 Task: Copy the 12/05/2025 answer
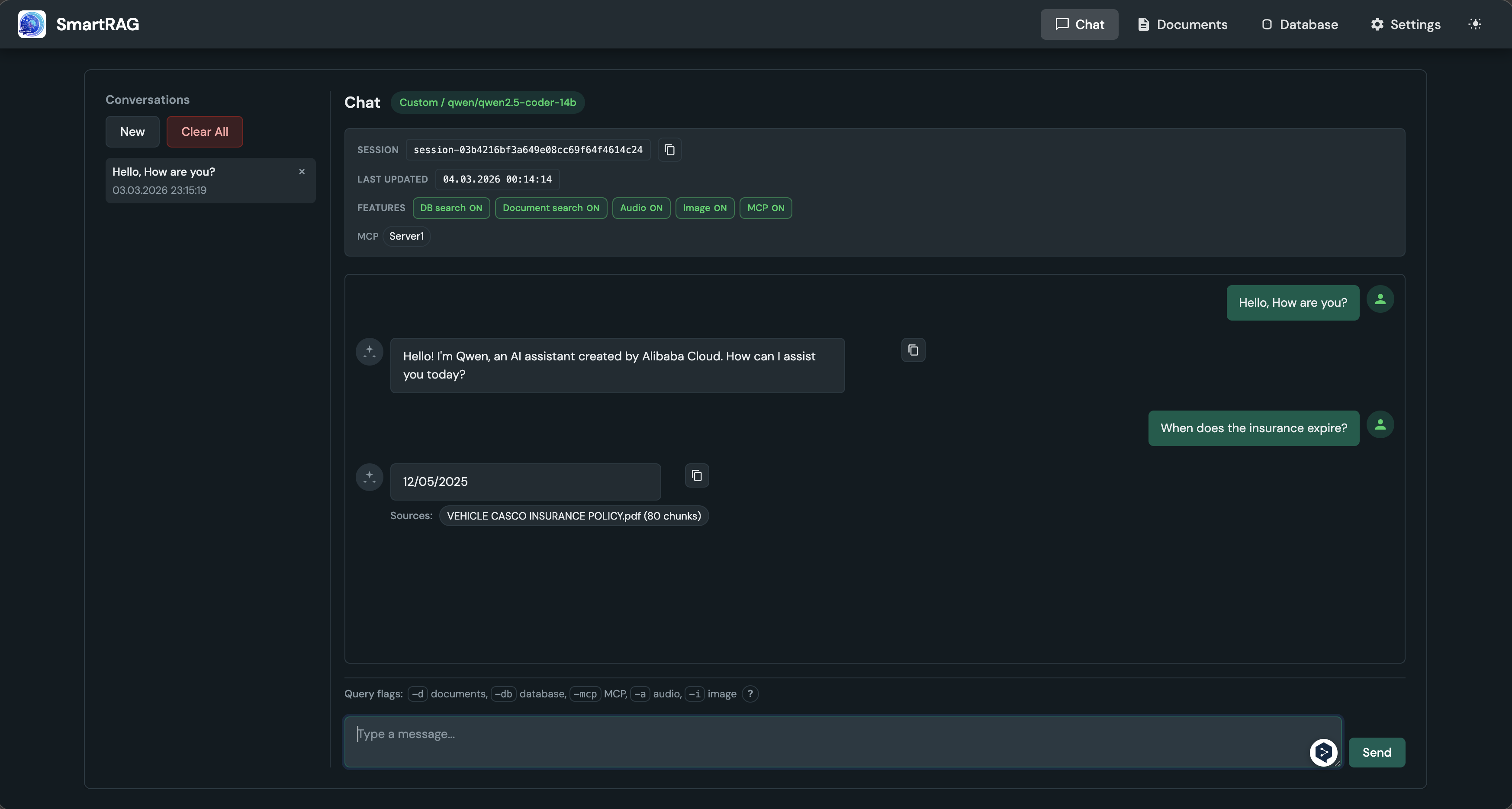click(697, 476)
